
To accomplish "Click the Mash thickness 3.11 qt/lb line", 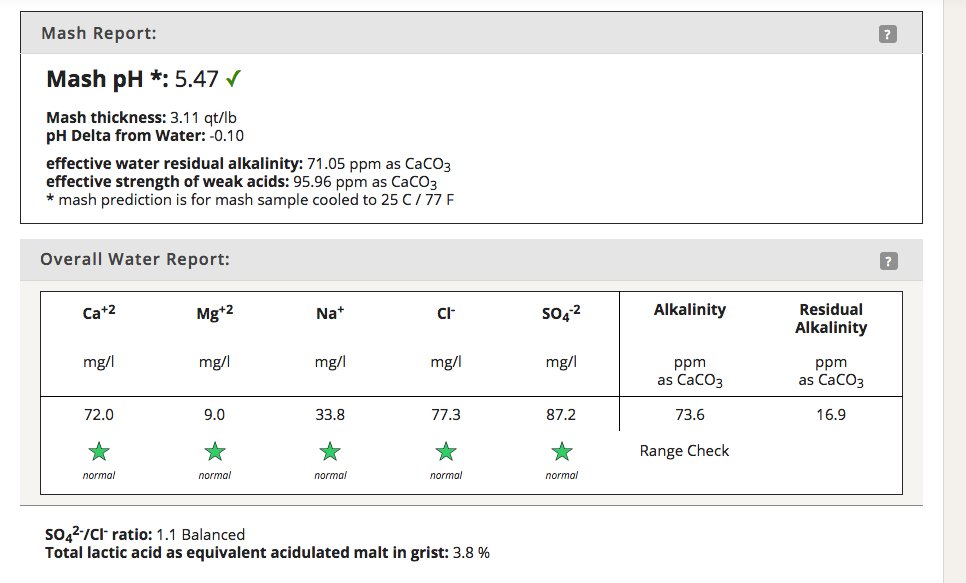I will coord(141,118).
